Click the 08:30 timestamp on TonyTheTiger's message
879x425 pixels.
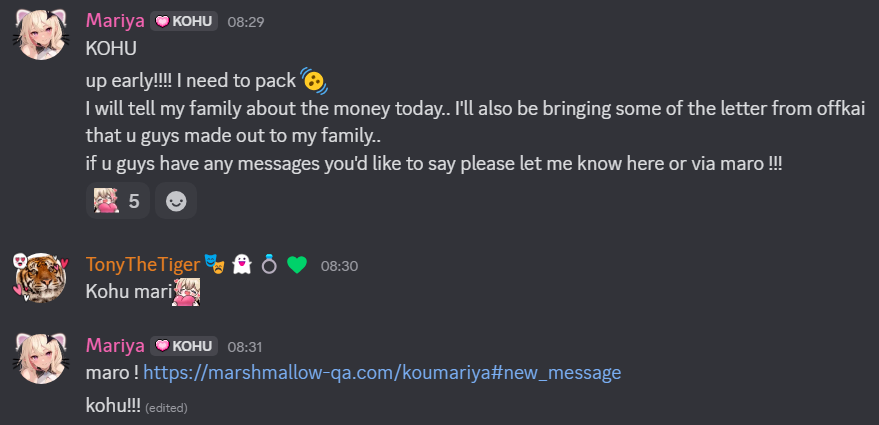[x=339, y=265]
